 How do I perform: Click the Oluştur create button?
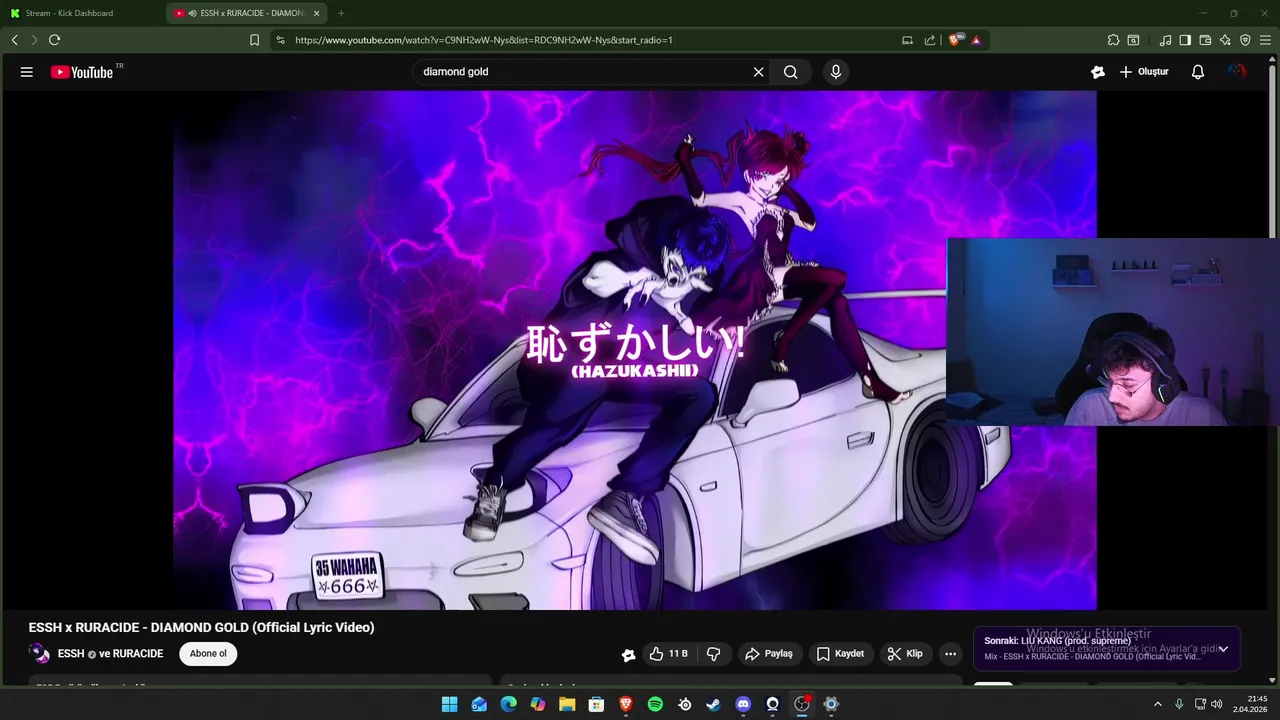pyautogui.click(x=1144, y=72)
